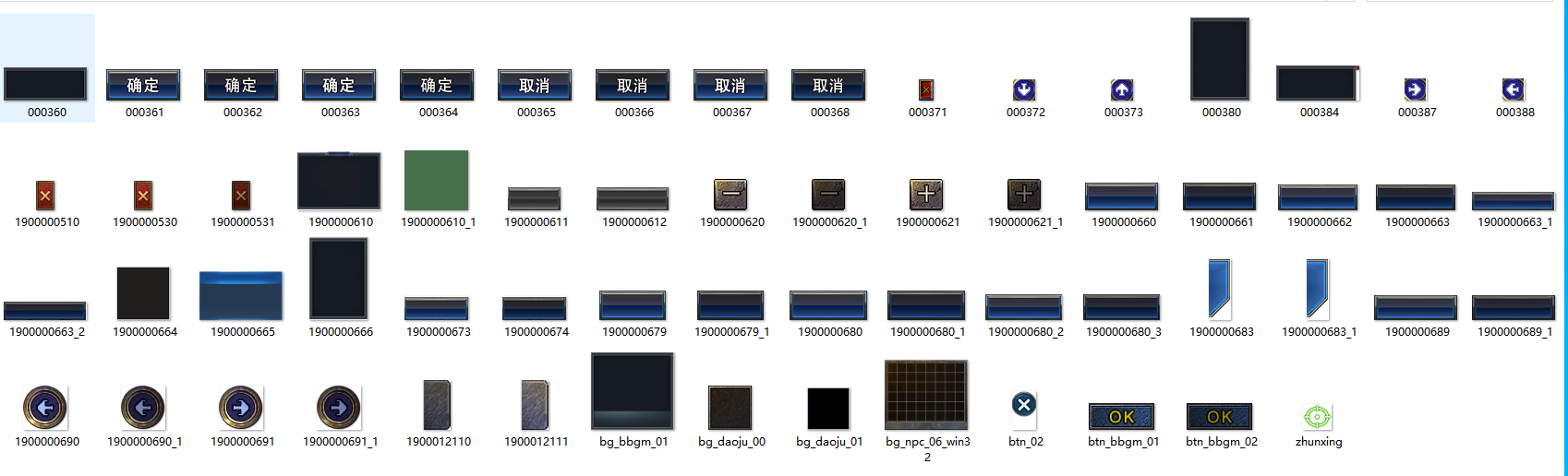Click the file name text 1900000680_1
The width and height of the screenshot is (1568, 476).
click(x=928, y=332)
